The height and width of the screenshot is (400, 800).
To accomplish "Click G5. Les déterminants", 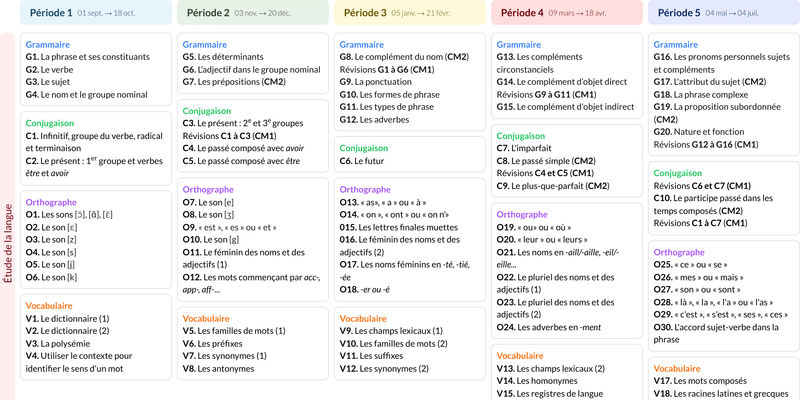I will point(223,57).
